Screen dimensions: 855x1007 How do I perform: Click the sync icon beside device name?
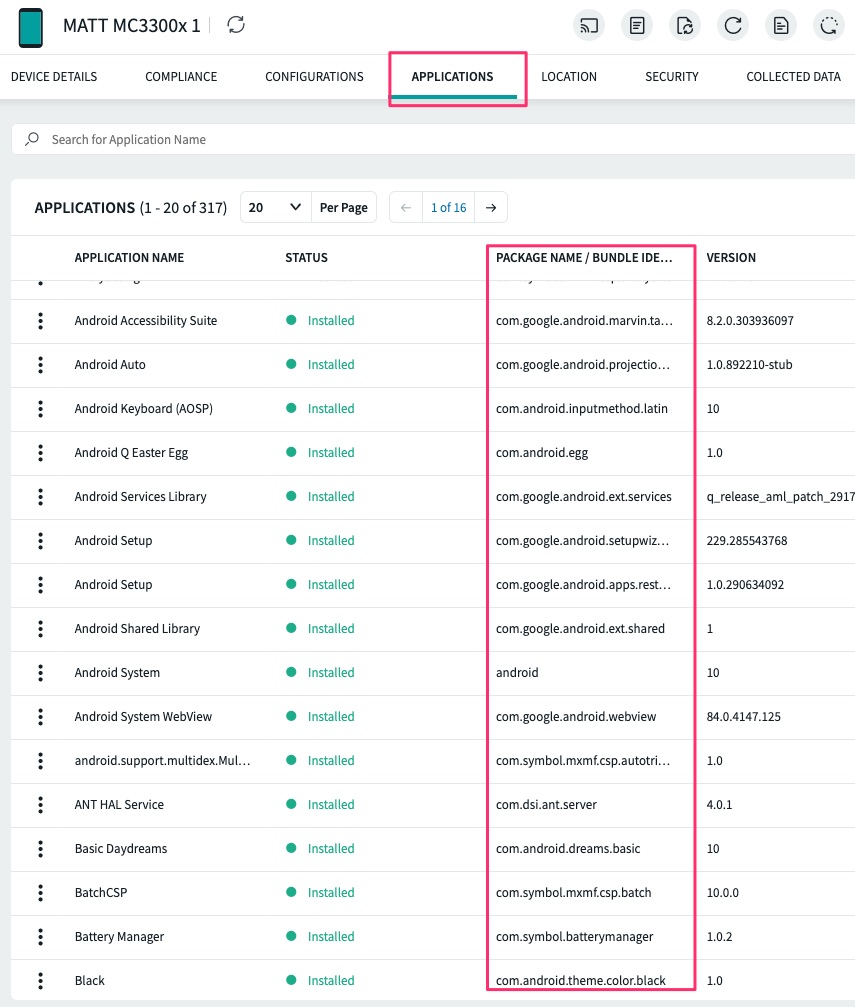pos(236,25)
